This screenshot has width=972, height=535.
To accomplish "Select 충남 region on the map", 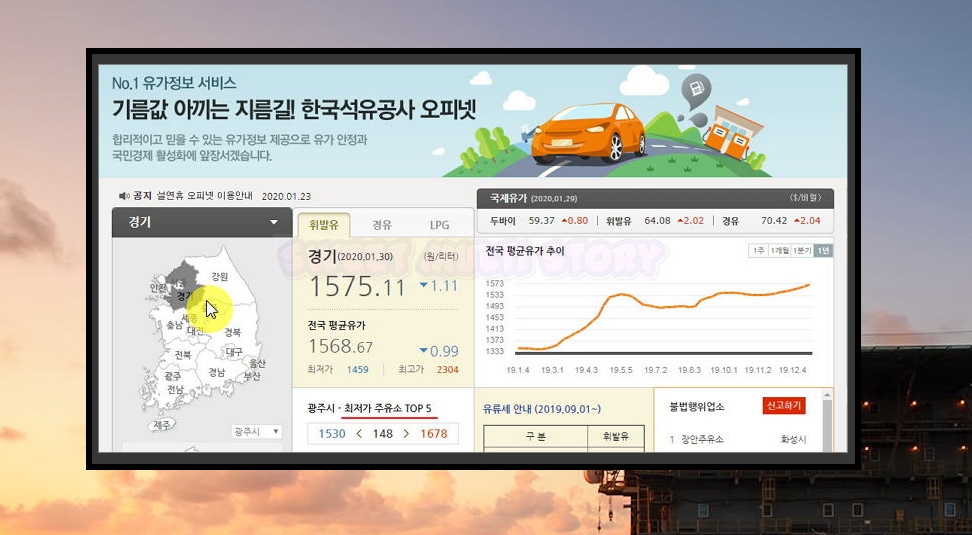I will pos(174,325).
